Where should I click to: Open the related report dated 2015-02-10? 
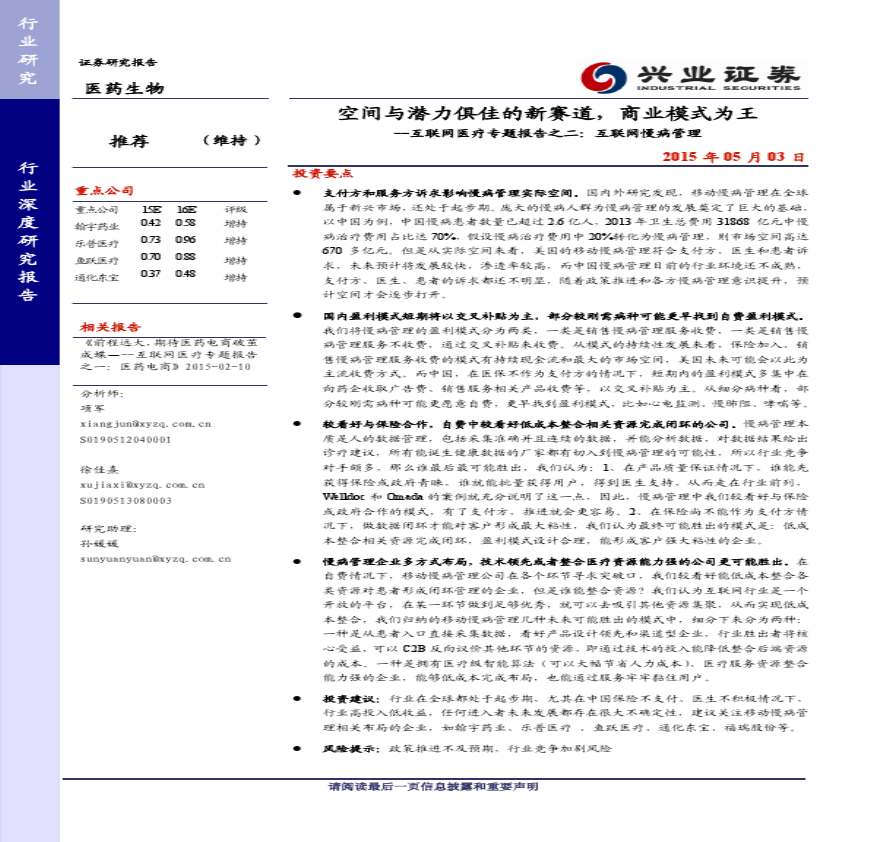click(x=169, y=355)
